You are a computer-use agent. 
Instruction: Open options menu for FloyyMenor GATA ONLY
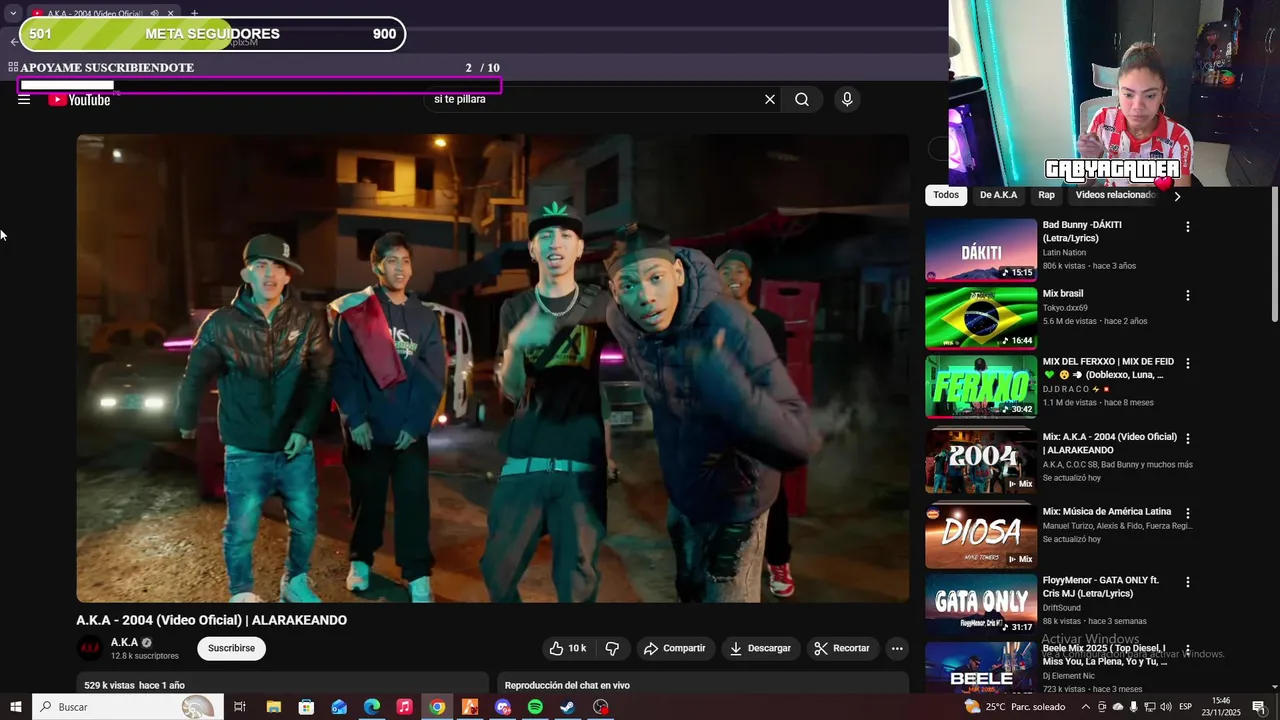(x=1188, y=582)
